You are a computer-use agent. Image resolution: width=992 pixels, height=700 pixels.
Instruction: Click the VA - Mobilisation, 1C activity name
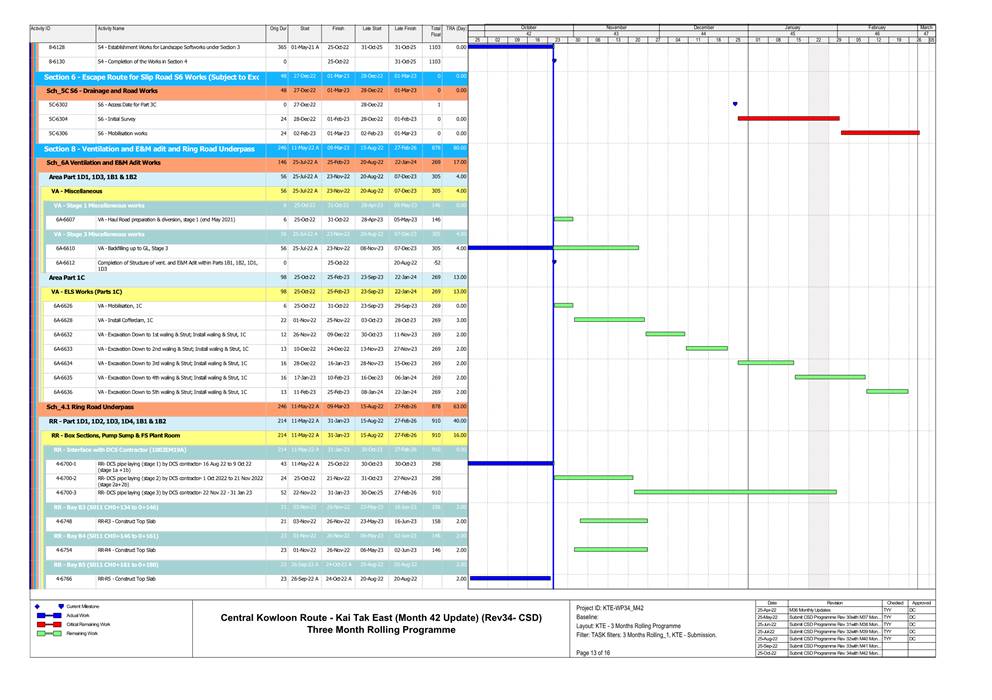point(120,306)
